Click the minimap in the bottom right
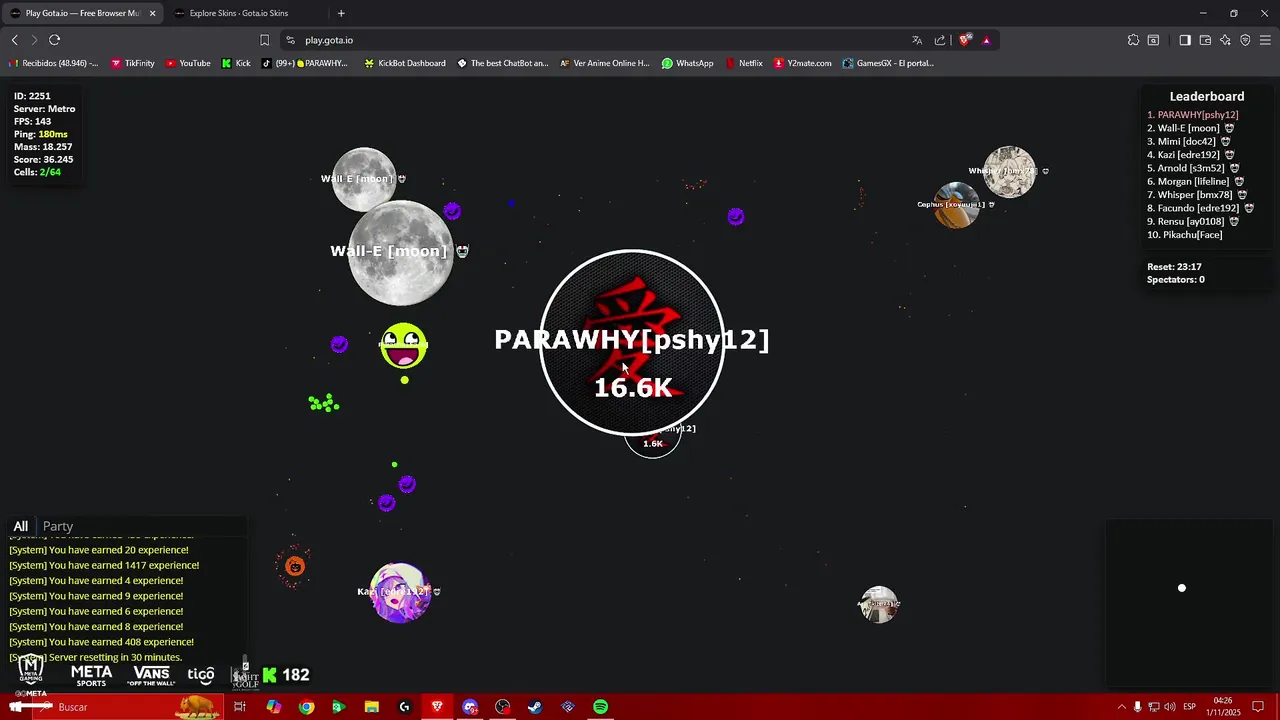Viewport: 1280px width, 720px height. [x=1190, y=603]
